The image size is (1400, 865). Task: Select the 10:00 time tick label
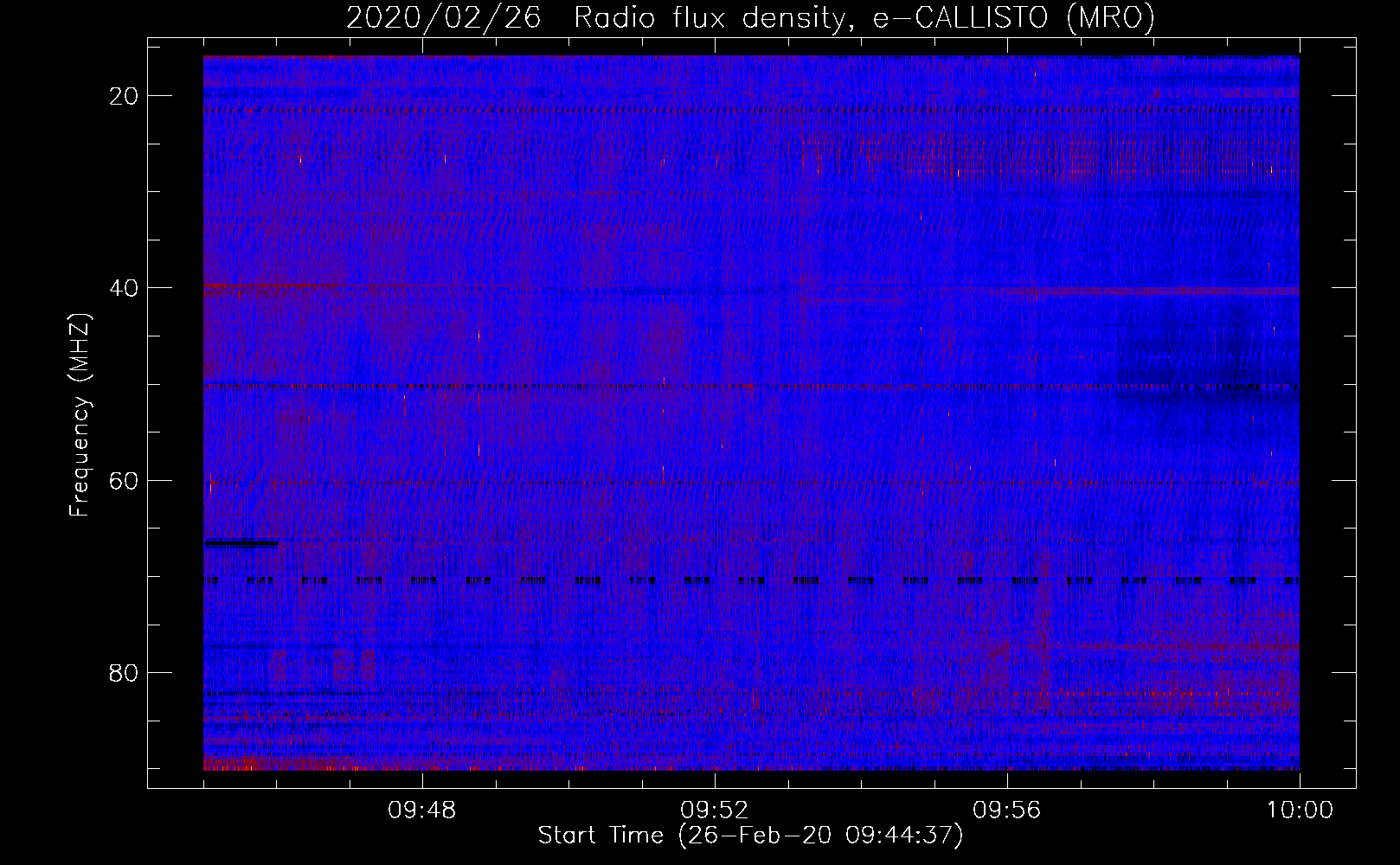(x=1300, y=811)
